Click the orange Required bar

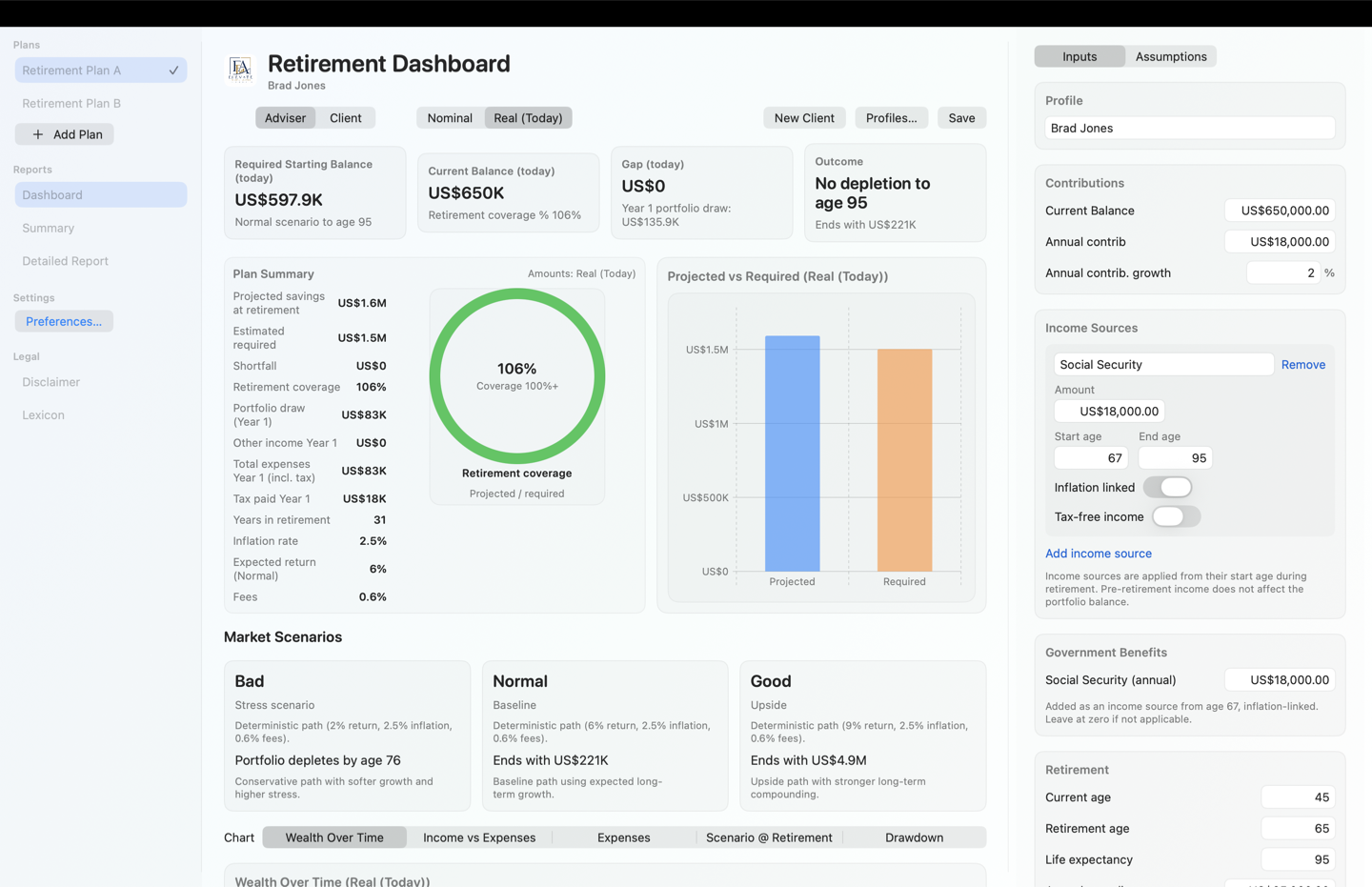pos(905,460)
